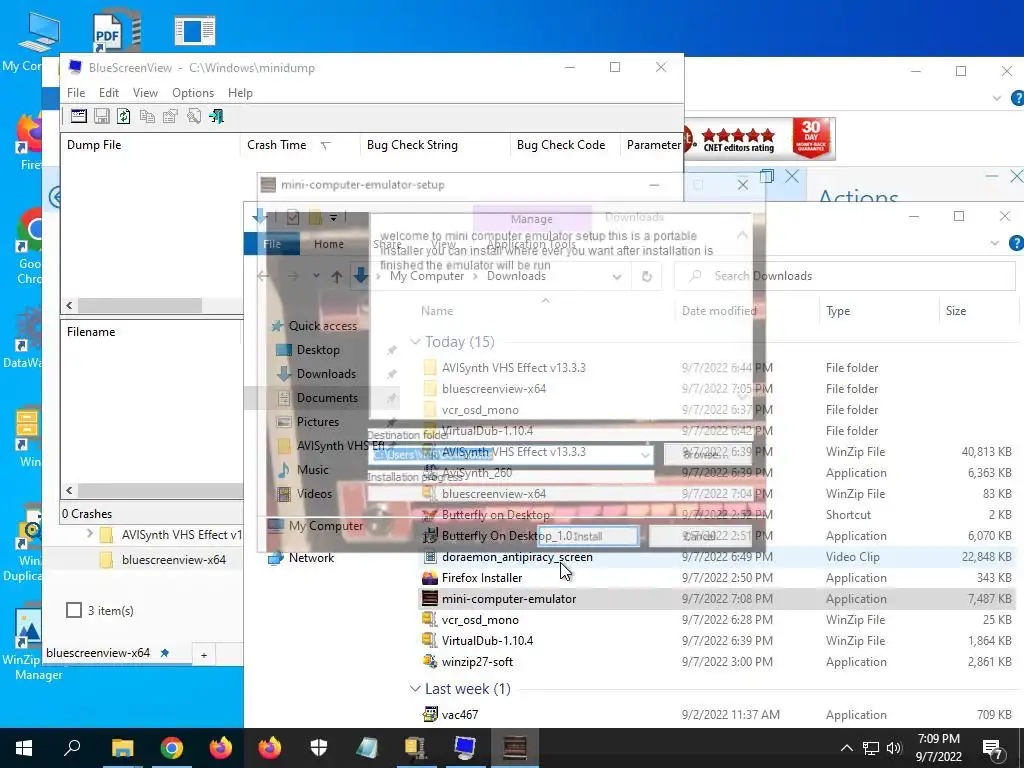This screenshot has width=1024, height=768.
Task: Open the Options menu in BlueScreenView
Action: (193, 93)
